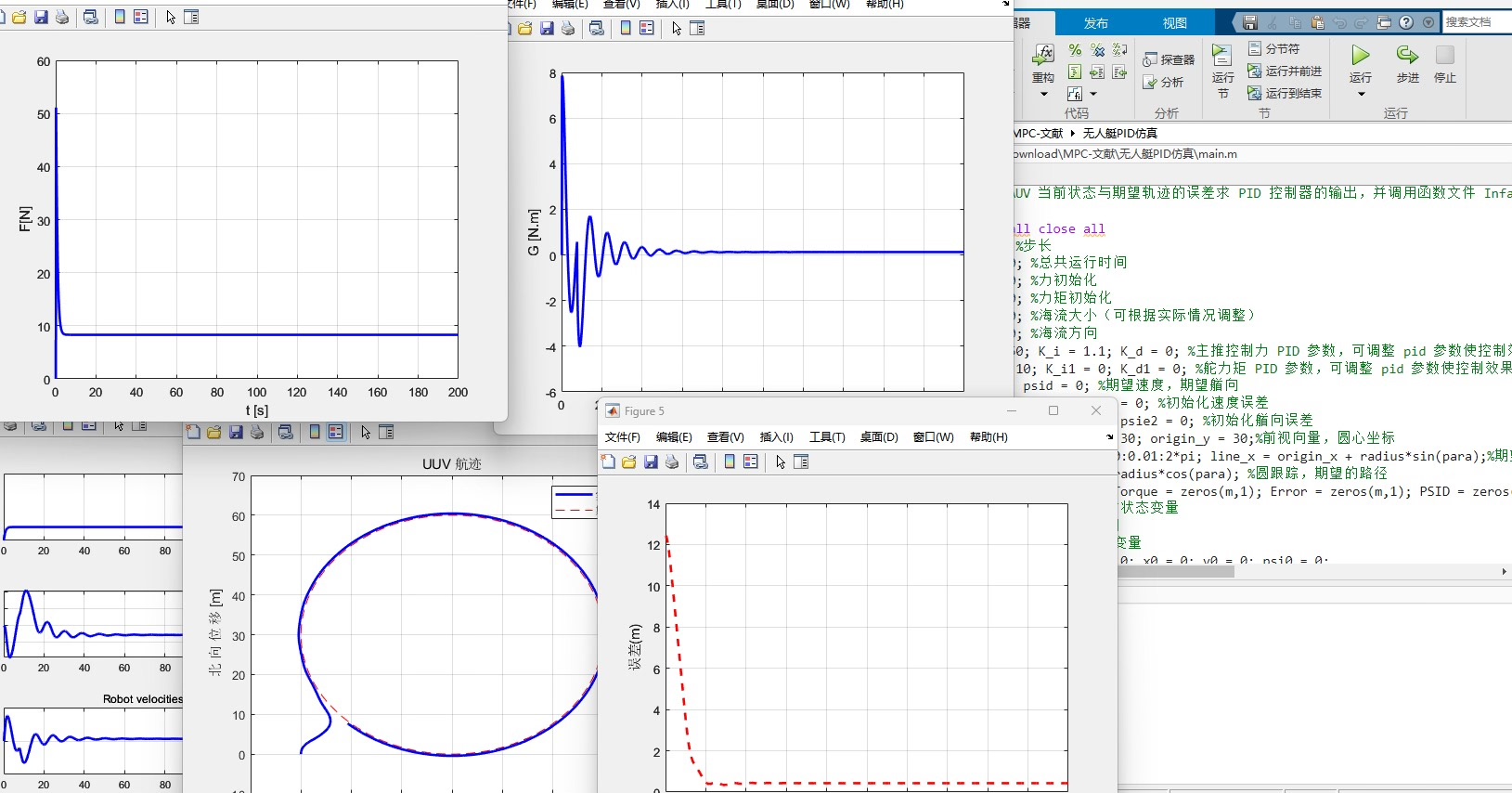Open Property Inspector in G [N.m] figure

tap(698, 28)
